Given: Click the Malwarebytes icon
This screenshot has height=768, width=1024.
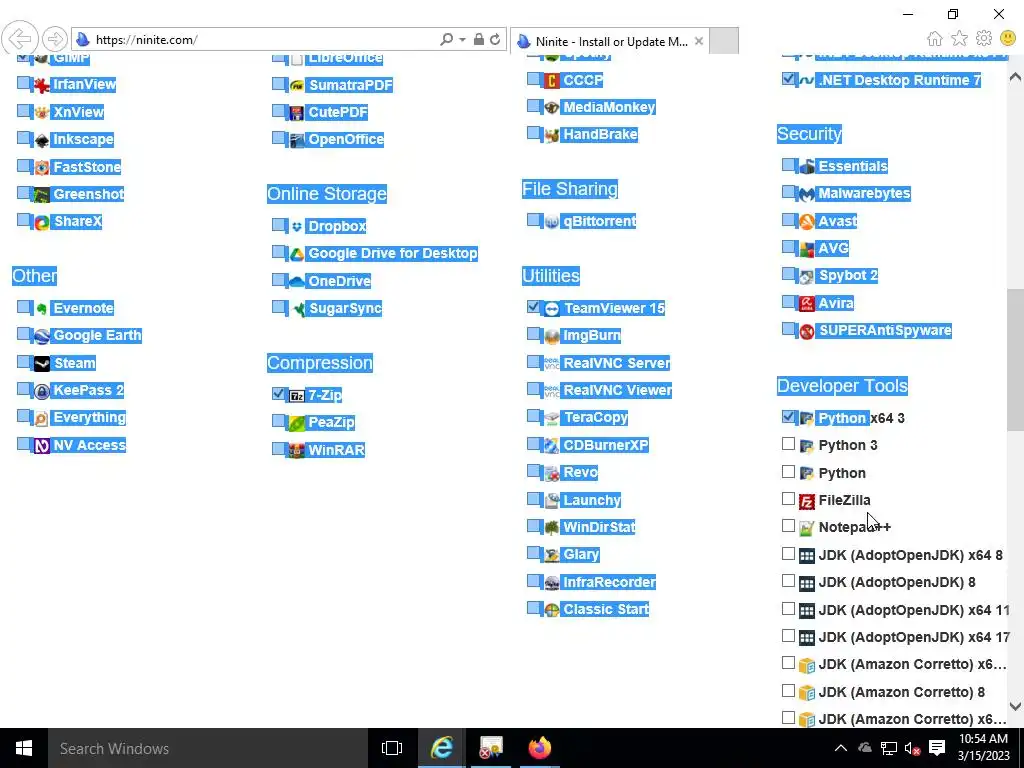Looking at the screenshot, I should tap(807, 194).
